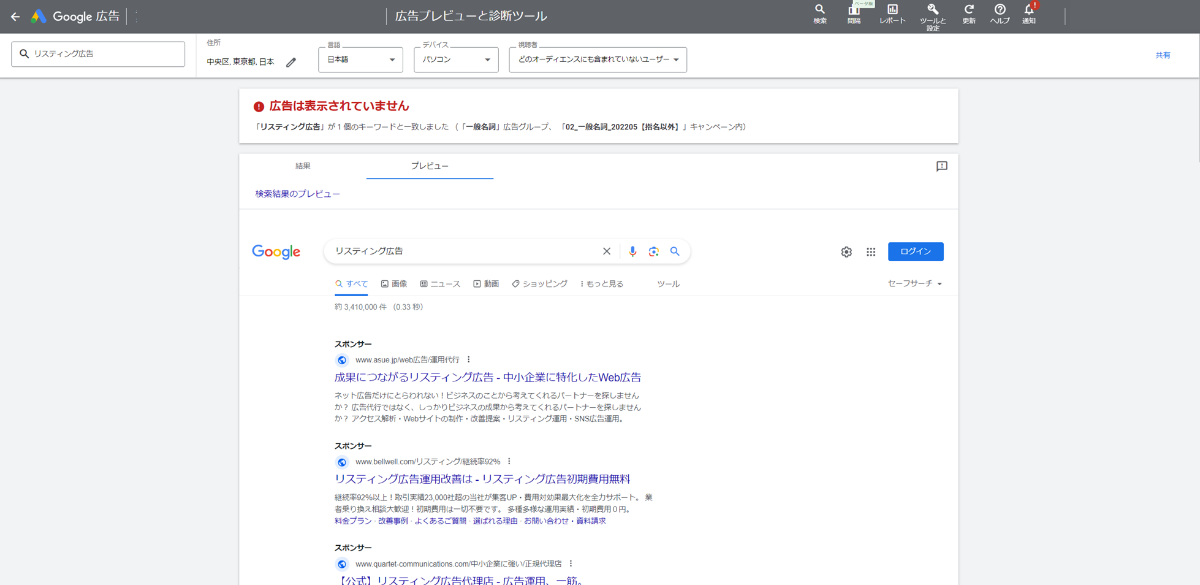
Task: Click the globe icon beside www.bellwell.com
Action: coord(341,462)
